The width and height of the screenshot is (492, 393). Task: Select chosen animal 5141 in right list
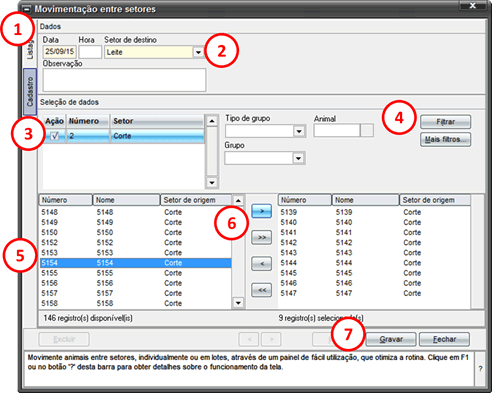(374, 232)
